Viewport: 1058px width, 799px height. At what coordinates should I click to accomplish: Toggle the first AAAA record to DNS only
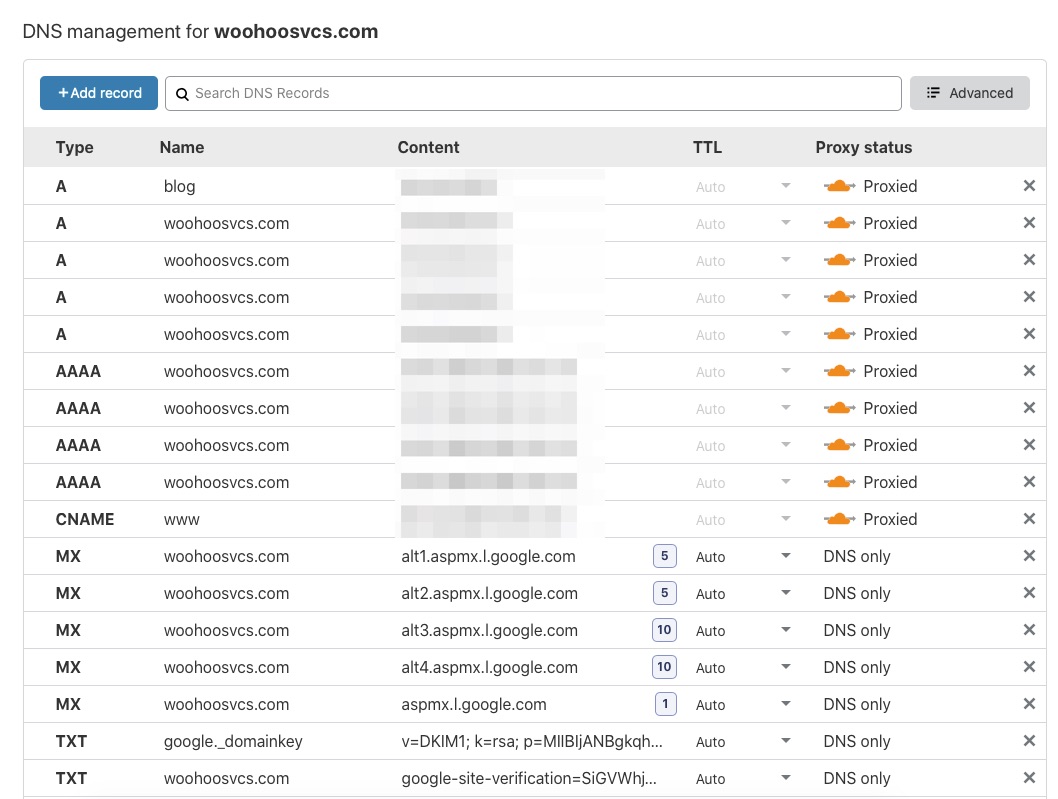click(x=840, y=371)
